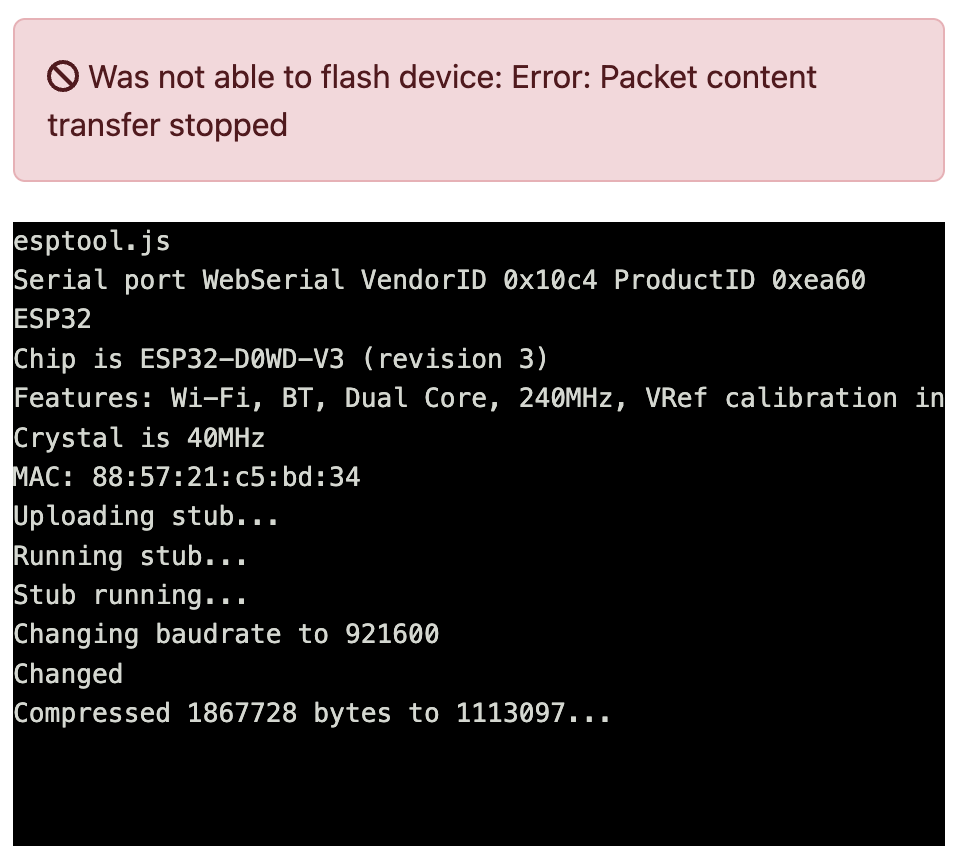Click the "Uploading stub..." log line
The height and width of the screenshot is (846, 956).
point(146,517)
